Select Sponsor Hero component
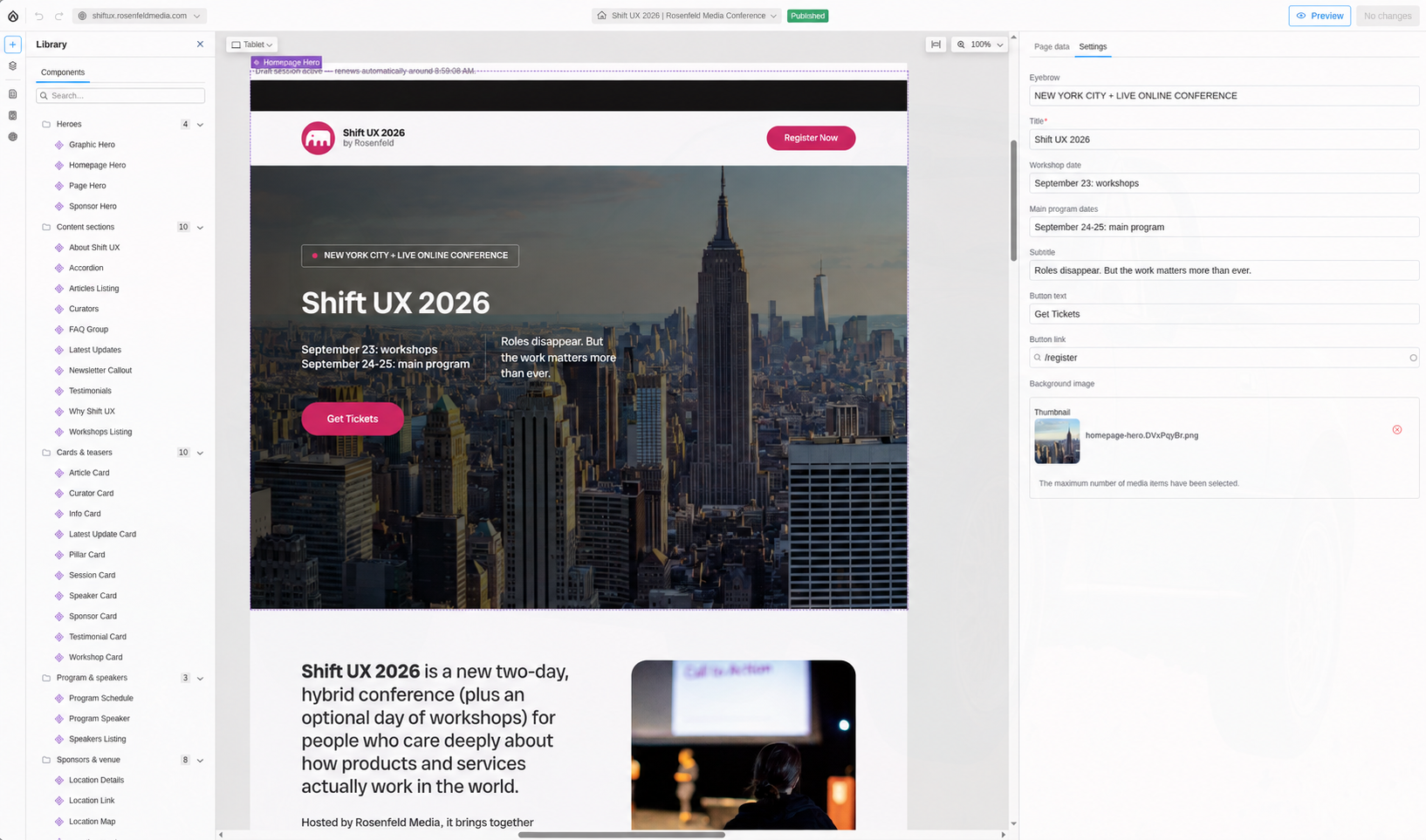1426x840 pixels. (x=93, y=207)
